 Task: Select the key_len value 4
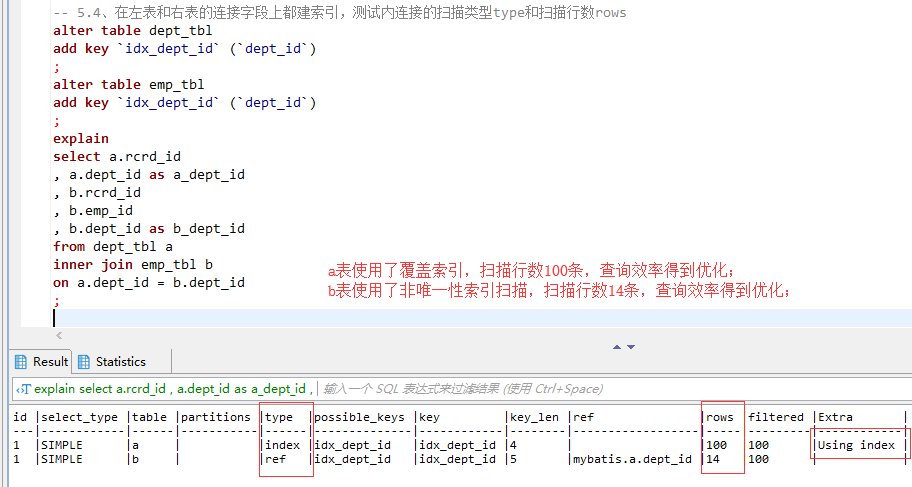513,445
